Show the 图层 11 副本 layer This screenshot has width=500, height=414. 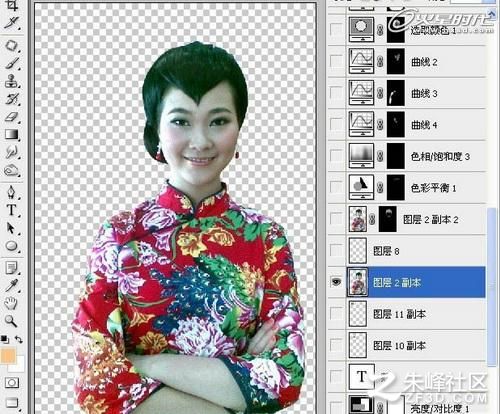tap(336, 314)
